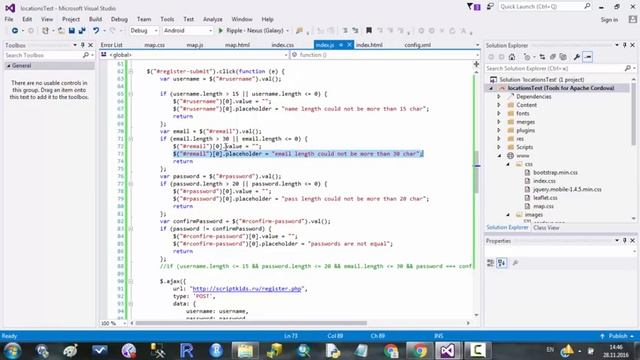Collapse the www folder

click(x=499, y=156)
